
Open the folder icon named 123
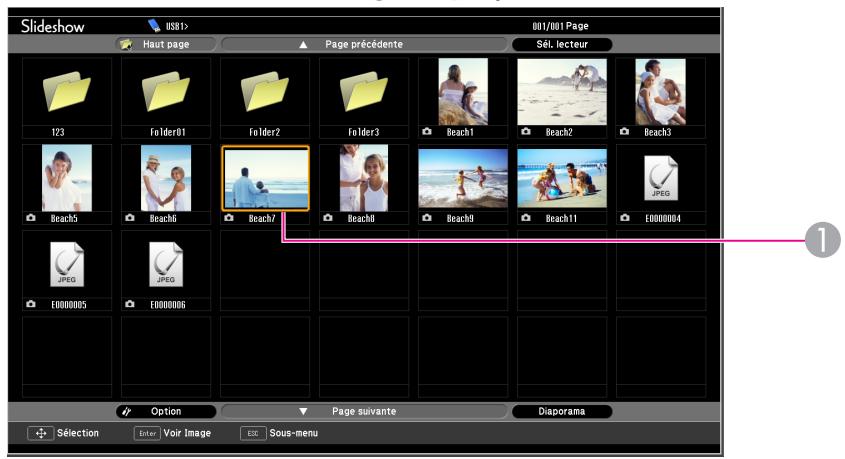pyautogui.click(x=67, y=92)
